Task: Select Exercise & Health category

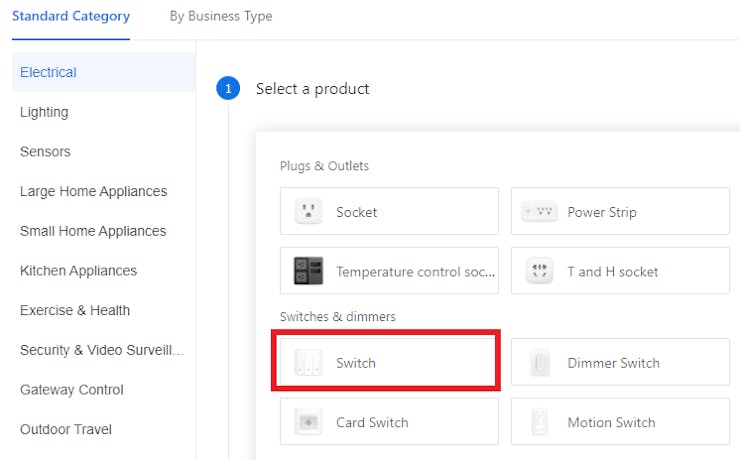Action: point(75,310)
